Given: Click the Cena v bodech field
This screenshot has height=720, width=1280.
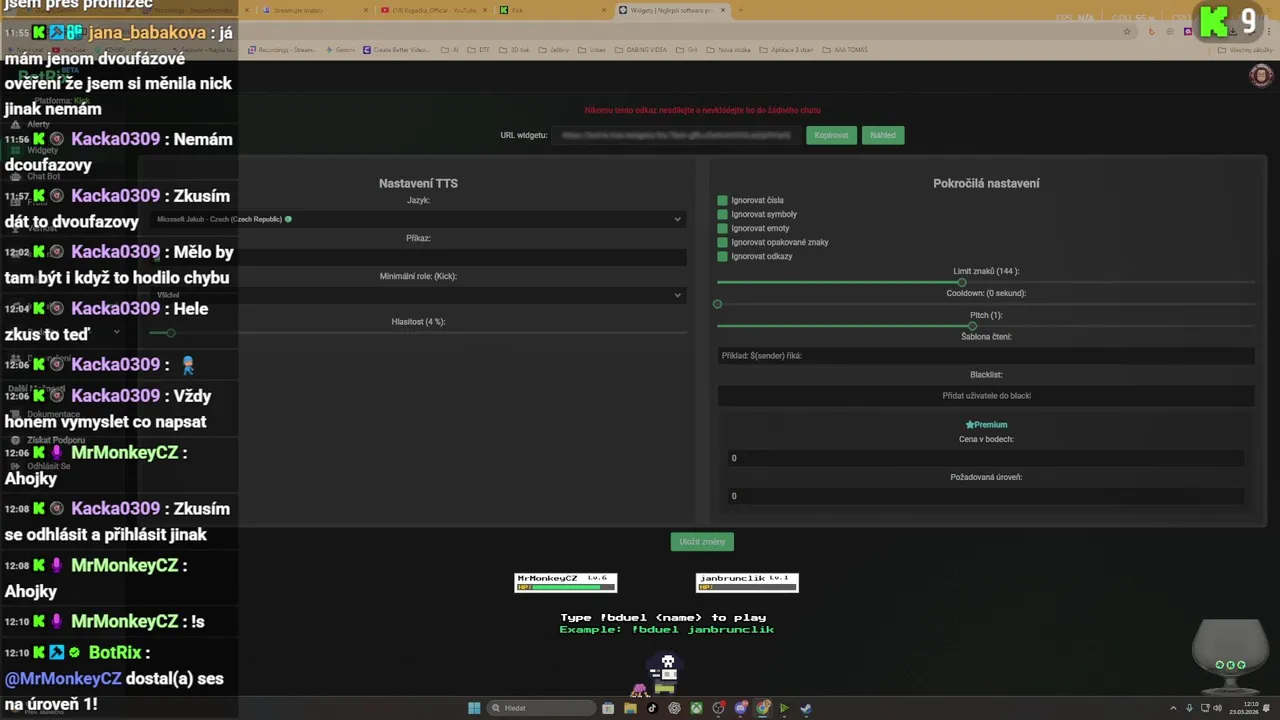Looking at the screenshot, I should 986,458.
